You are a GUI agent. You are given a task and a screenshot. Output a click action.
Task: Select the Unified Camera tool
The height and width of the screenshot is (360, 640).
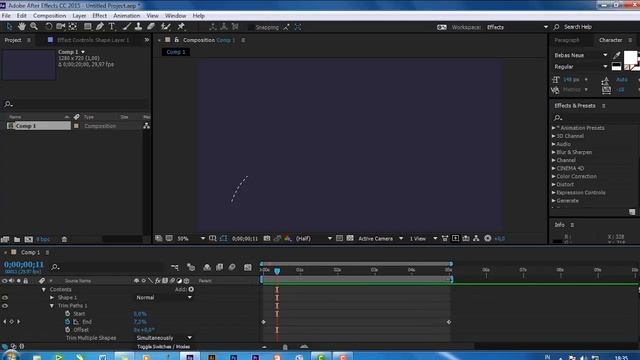(x=61, y=27)
